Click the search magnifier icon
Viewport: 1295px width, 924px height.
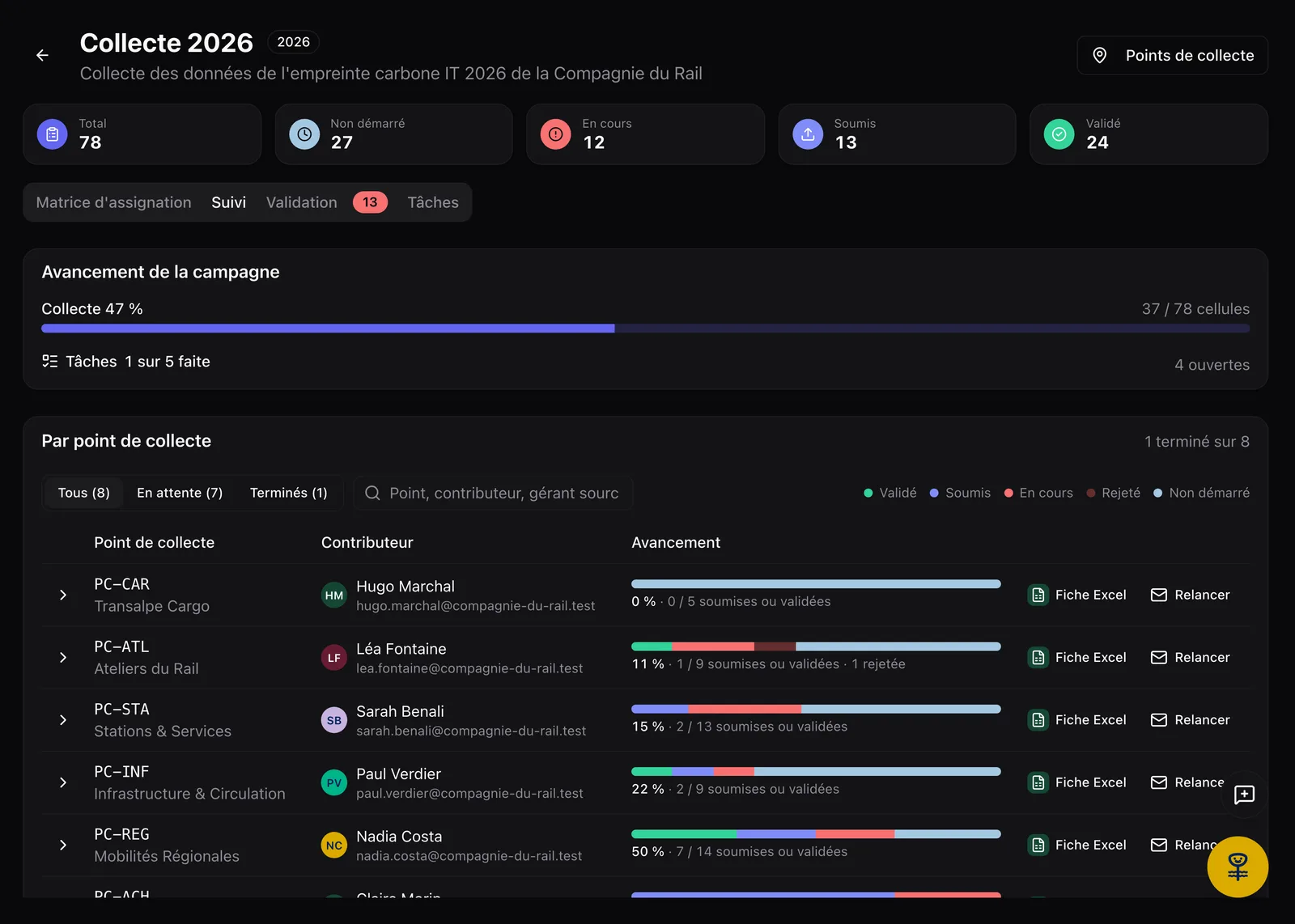pyautogui.click(x=372, y=493)
